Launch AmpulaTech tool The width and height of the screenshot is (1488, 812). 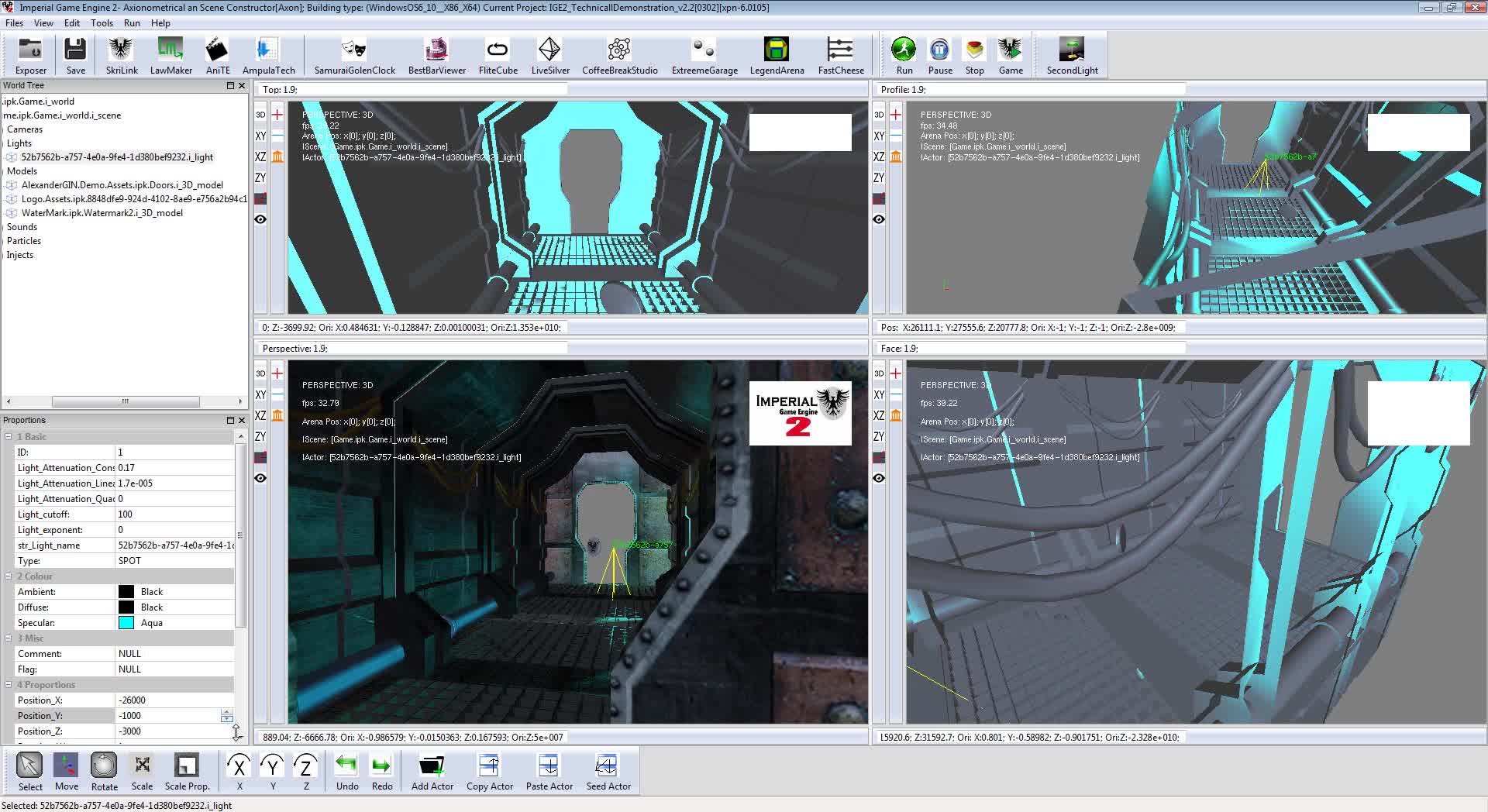coord(268,56)
